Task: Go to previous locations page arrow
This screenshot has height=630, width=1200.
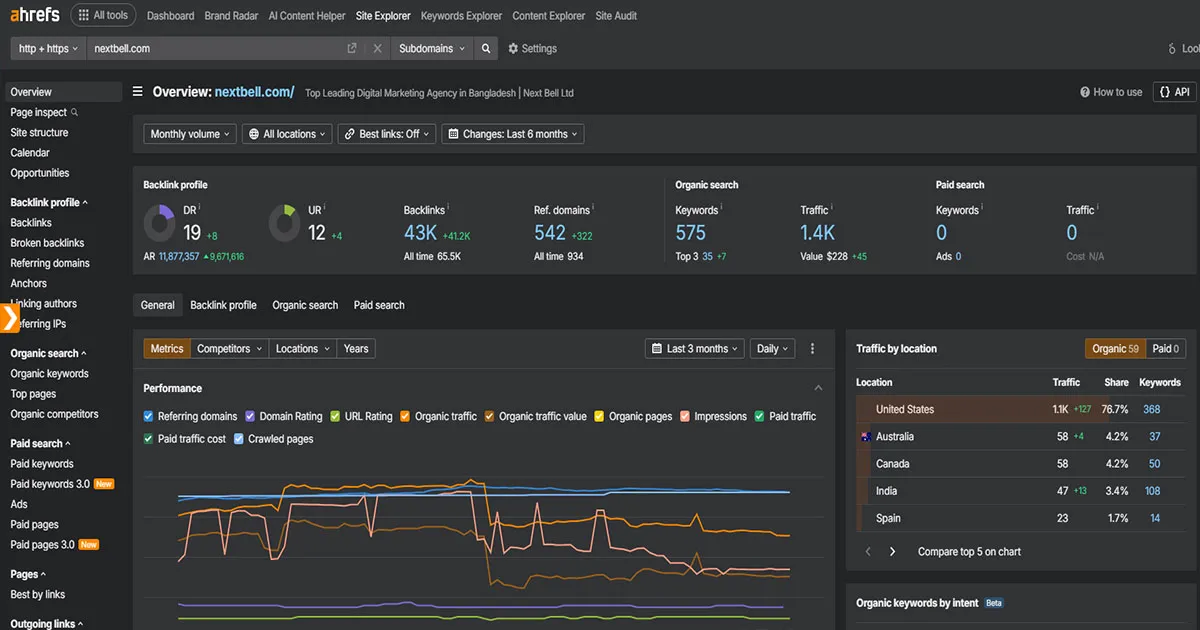Action: [868, 552]
